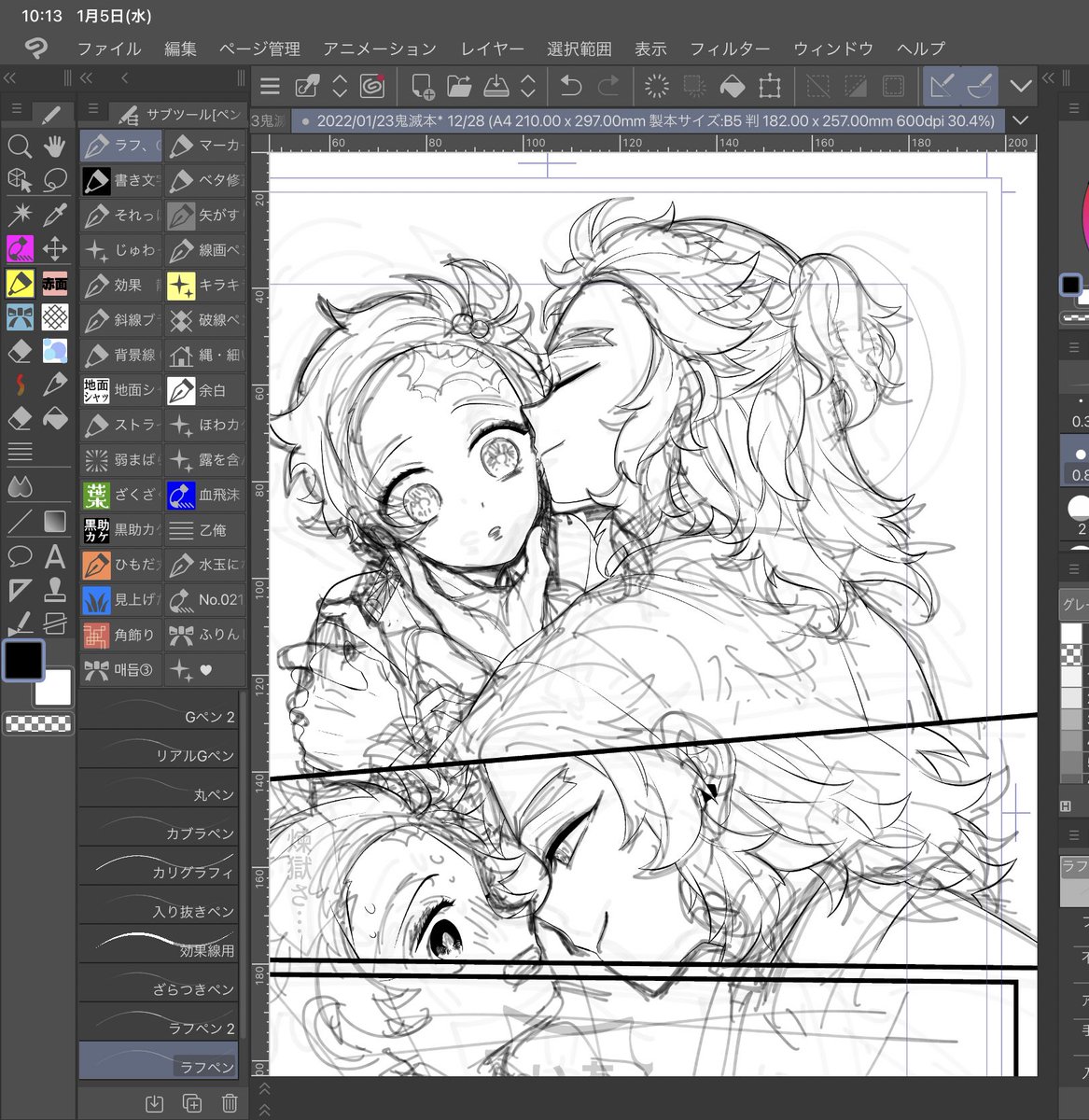
Task: Select the white sub color swatch
Action: (52, 688)
